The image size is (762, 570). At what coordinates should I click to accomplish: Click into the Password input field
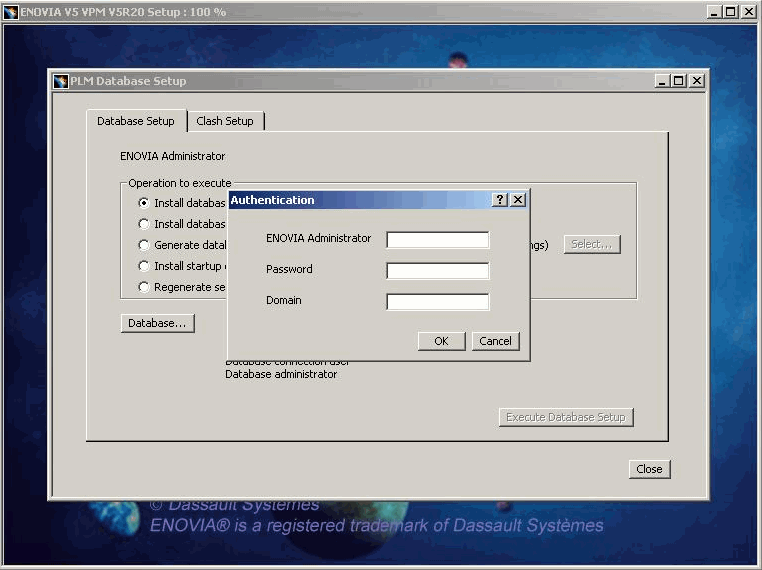438,271
